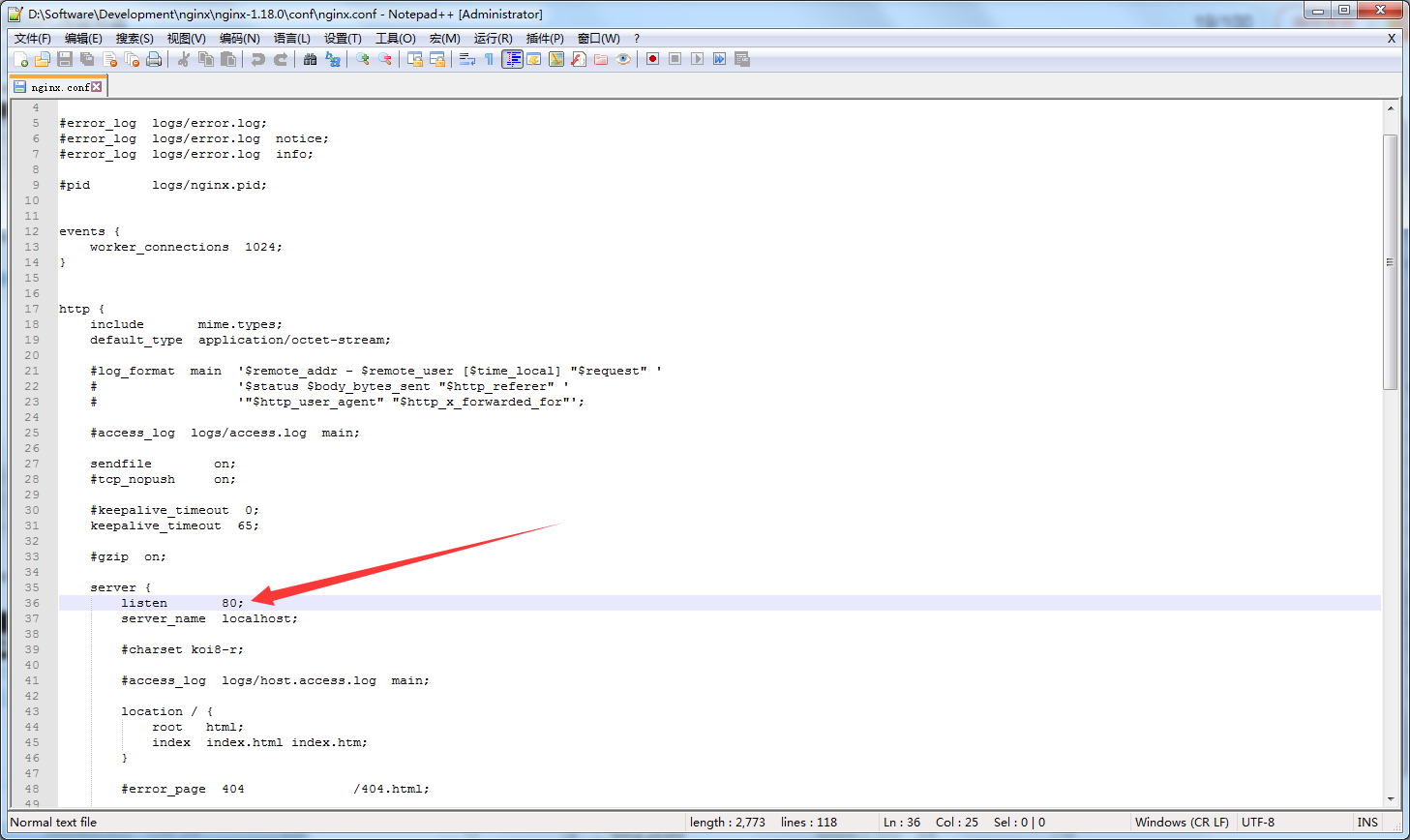The image size is (1410, 840).
Task: Select the nginx.conf tab
Action: [x=58, y=87]
